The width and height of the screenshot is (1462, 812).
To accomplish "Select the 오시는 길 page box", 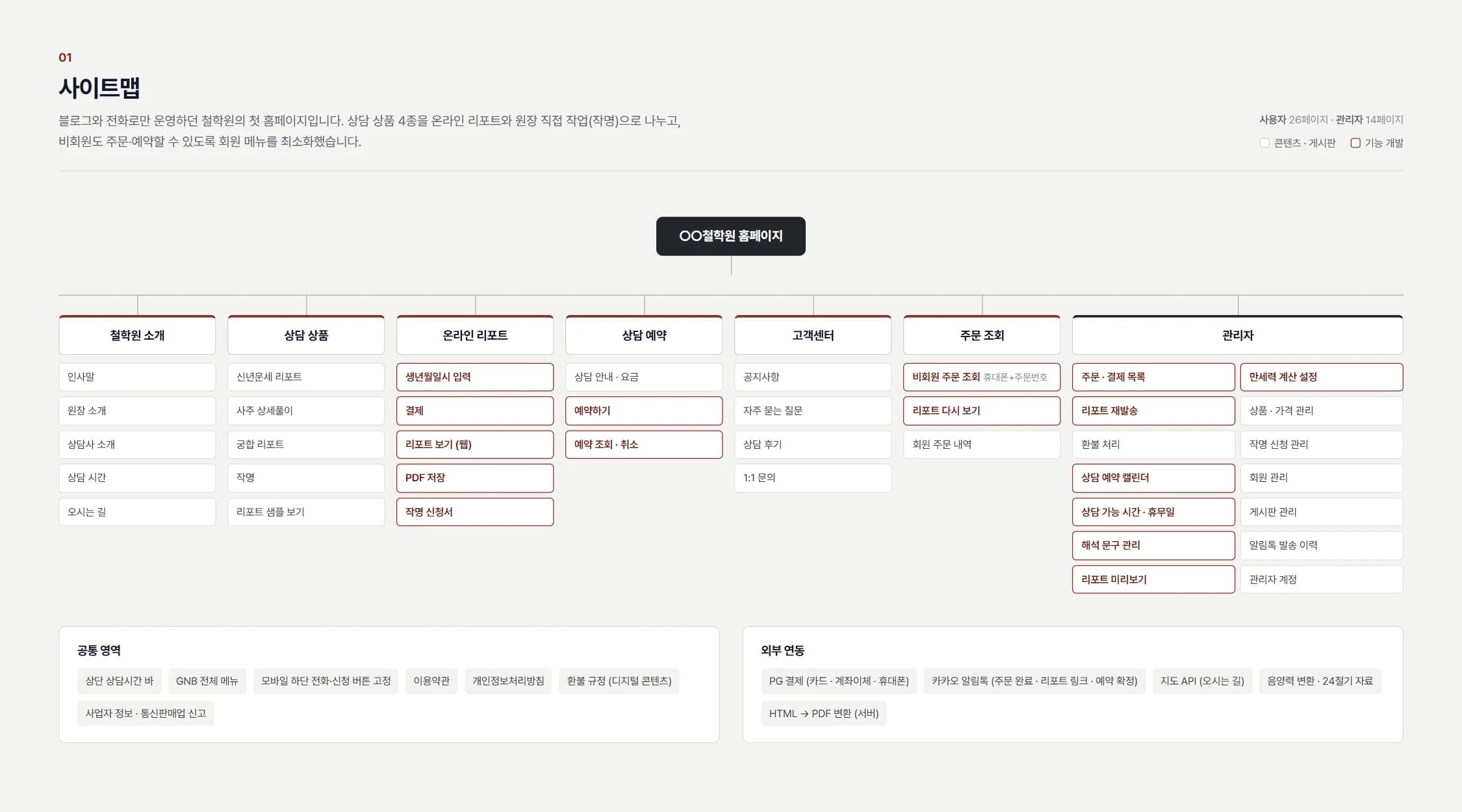I will pos(137,512).
